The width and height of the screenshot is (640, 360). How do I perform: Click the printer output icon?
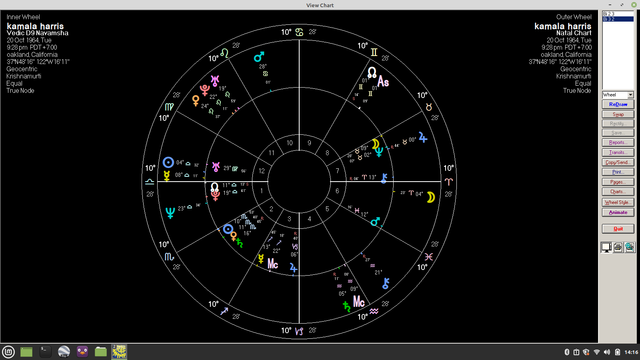click(x=618, y=247)
